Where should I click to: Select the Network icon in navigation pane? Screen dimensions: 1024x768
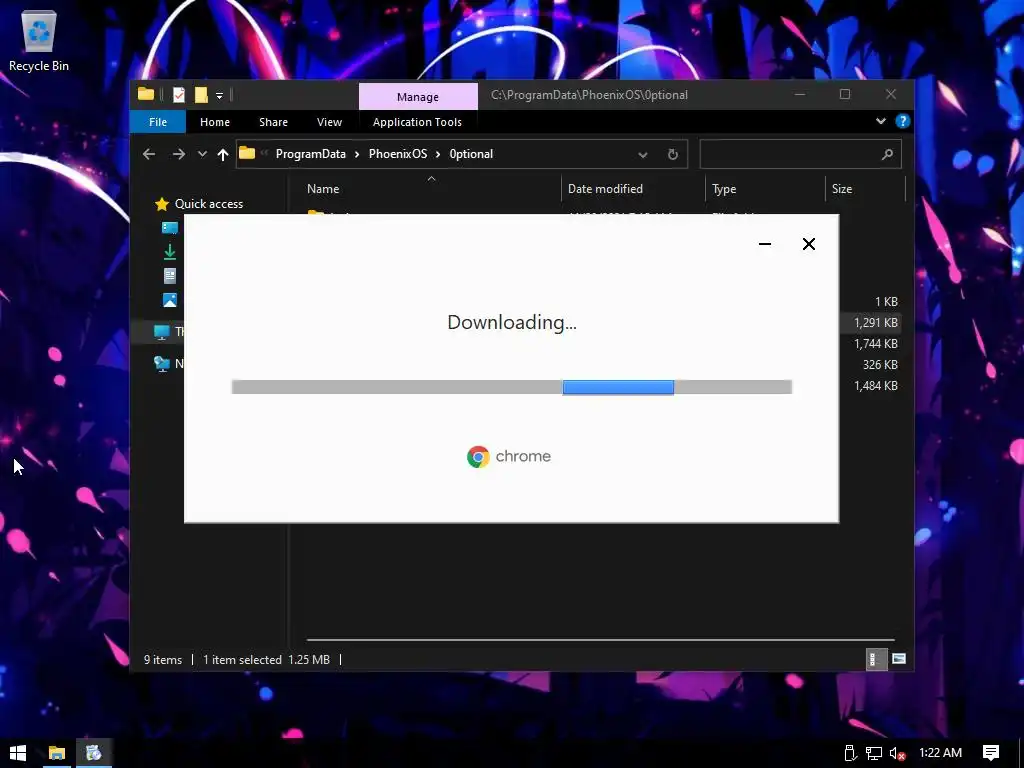(x=161, y=364)
